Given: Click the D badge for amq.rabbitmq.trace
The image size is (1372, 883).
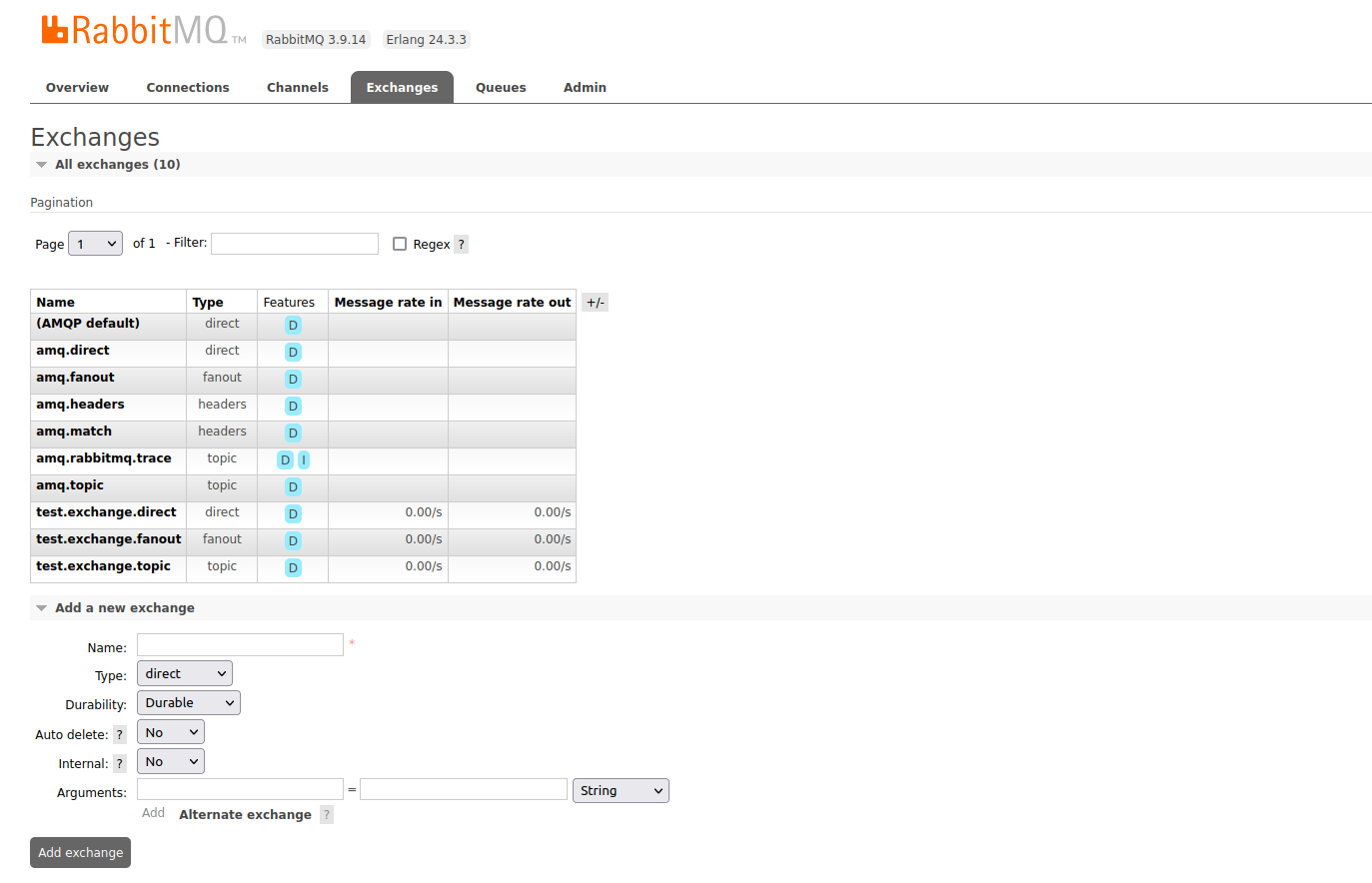Looking at the screenshot, I should point(285,460).
